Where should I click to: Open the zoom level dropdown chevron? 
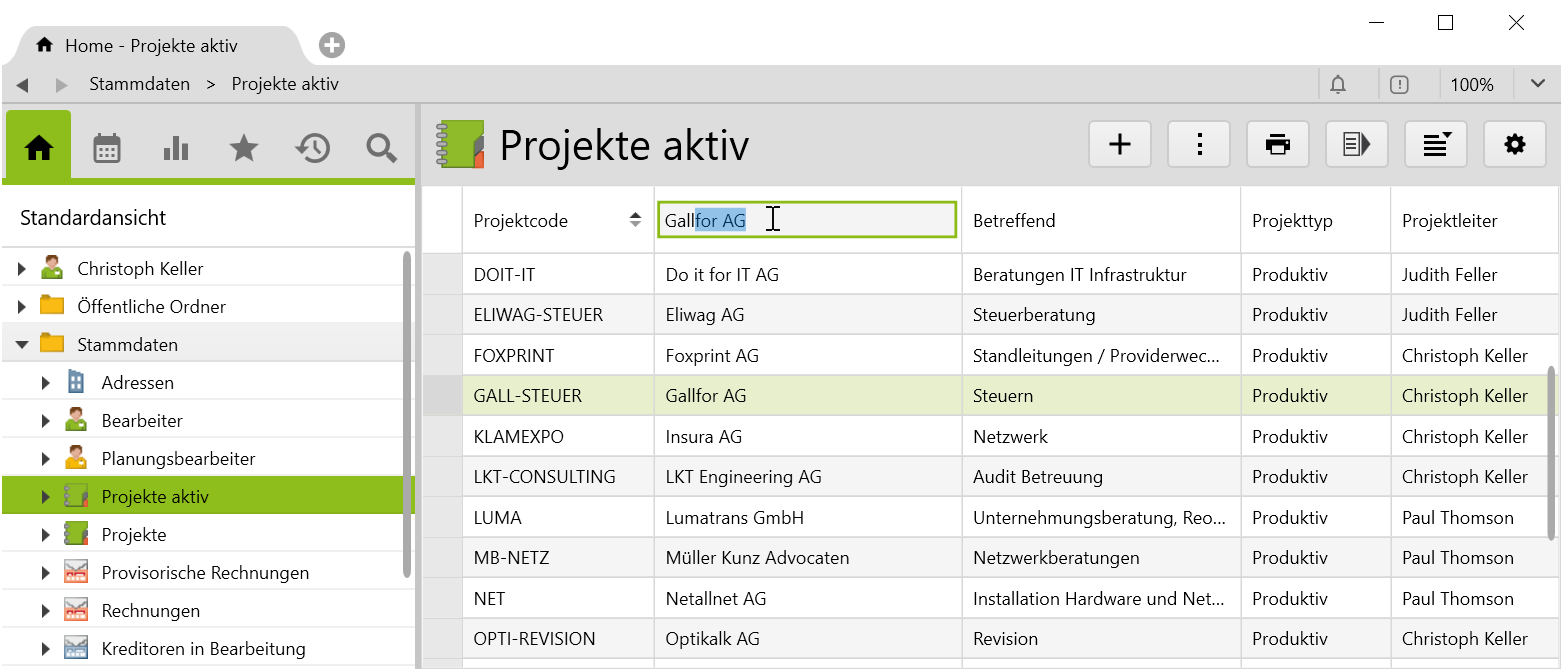pos(1538,84)
